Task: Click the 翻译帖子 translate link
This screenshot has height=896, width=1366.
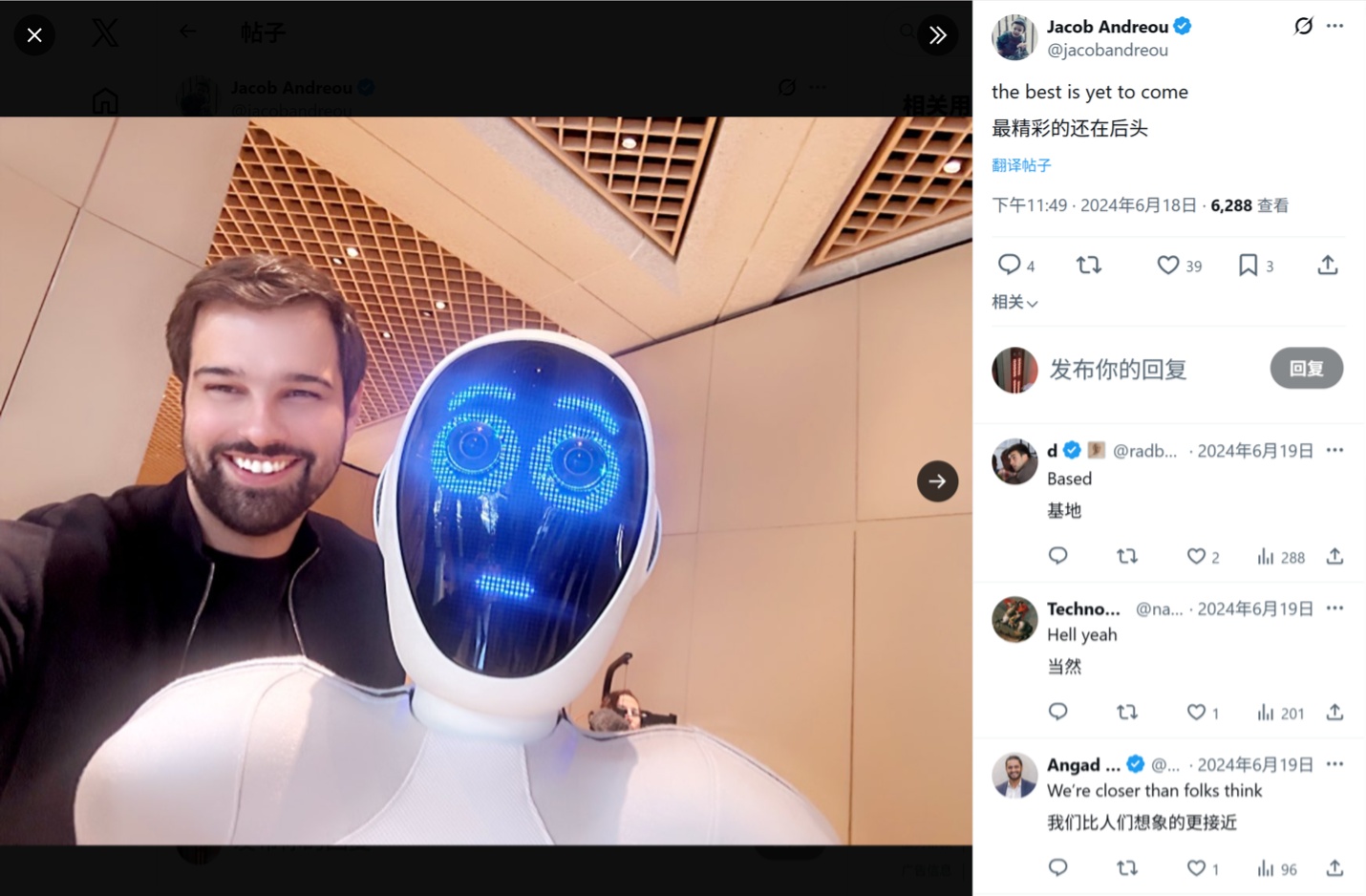Action: [x=1021, y=165]
